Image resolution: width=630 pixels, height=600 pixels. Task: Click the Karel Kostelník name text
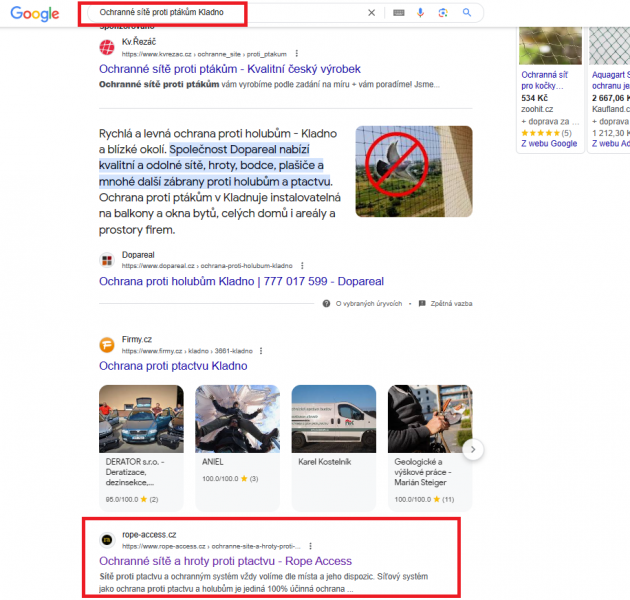[x=325, y=462]
